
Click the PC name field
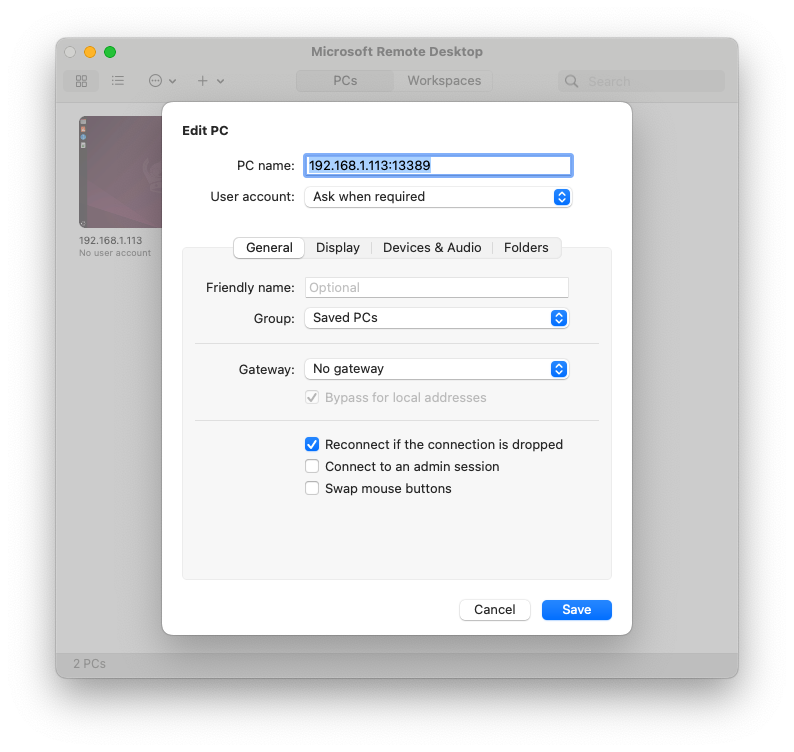tap(438, 166)
